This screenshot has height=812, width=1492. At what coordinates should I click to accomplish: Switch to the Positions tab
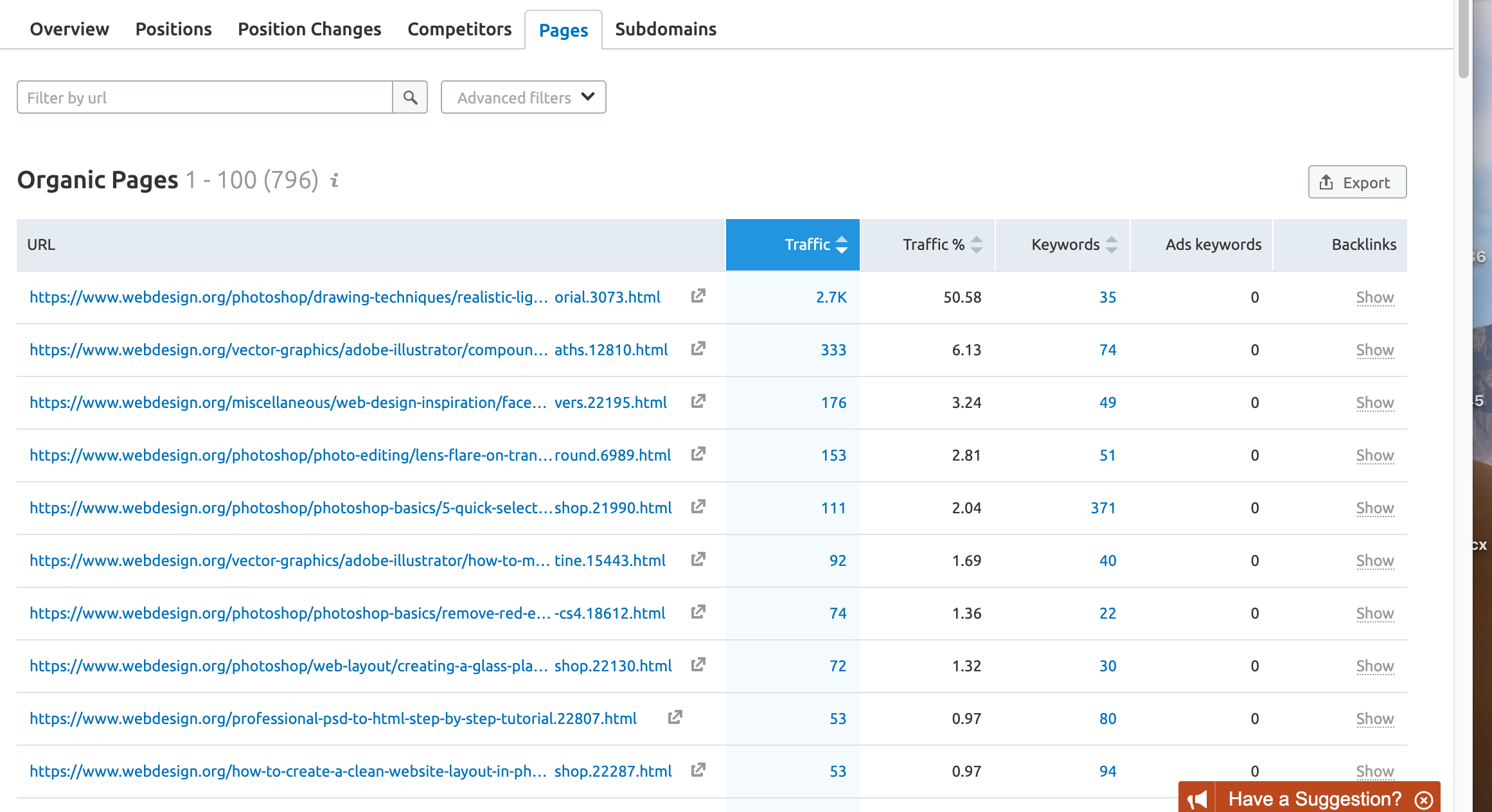(173, 30)
